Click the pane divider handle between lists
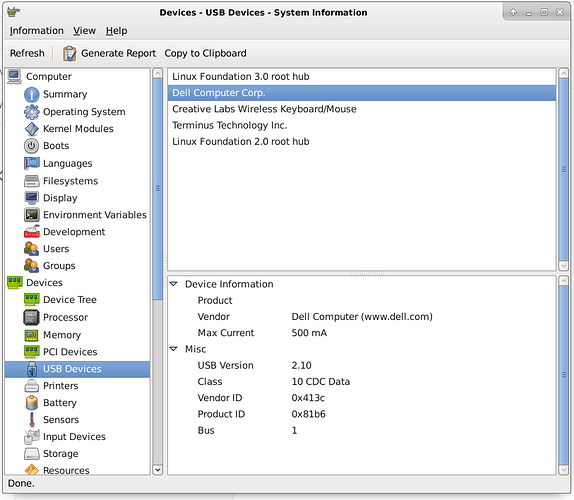574x500 pixels. coord(368,273)
